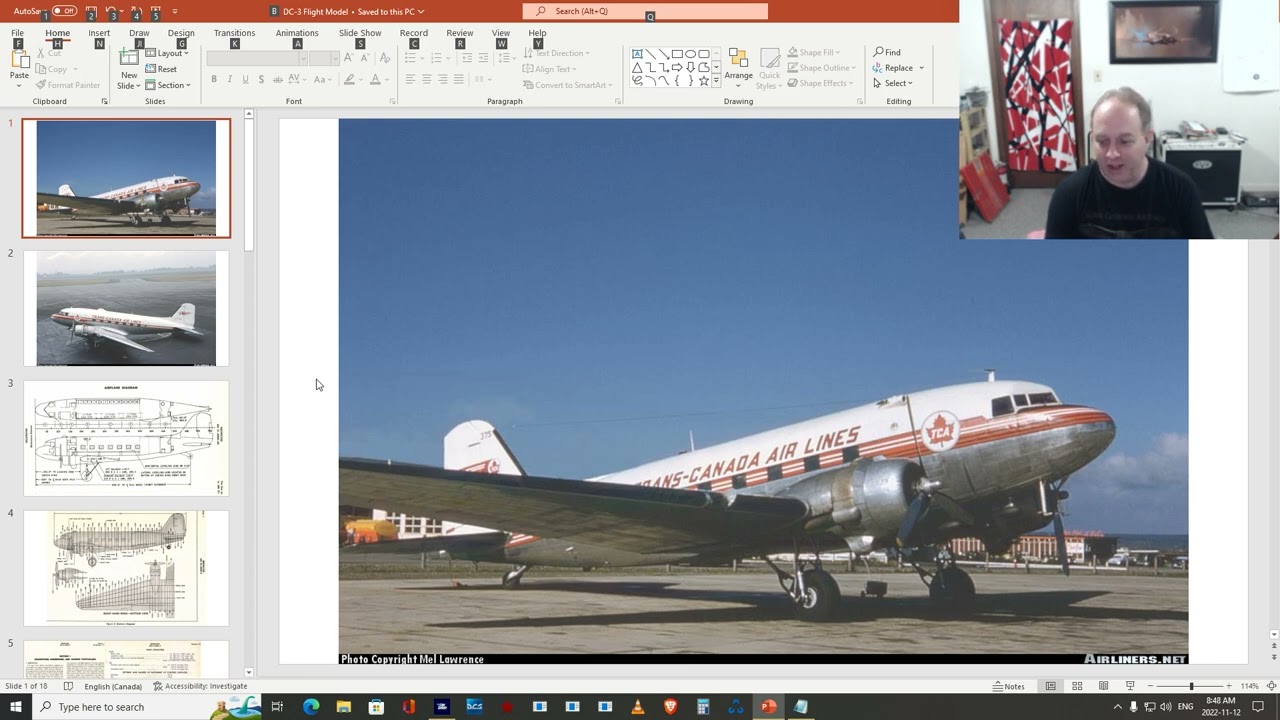1280x720 pixels.
Task: Pick the oval shape
Action: coord(690,54)
